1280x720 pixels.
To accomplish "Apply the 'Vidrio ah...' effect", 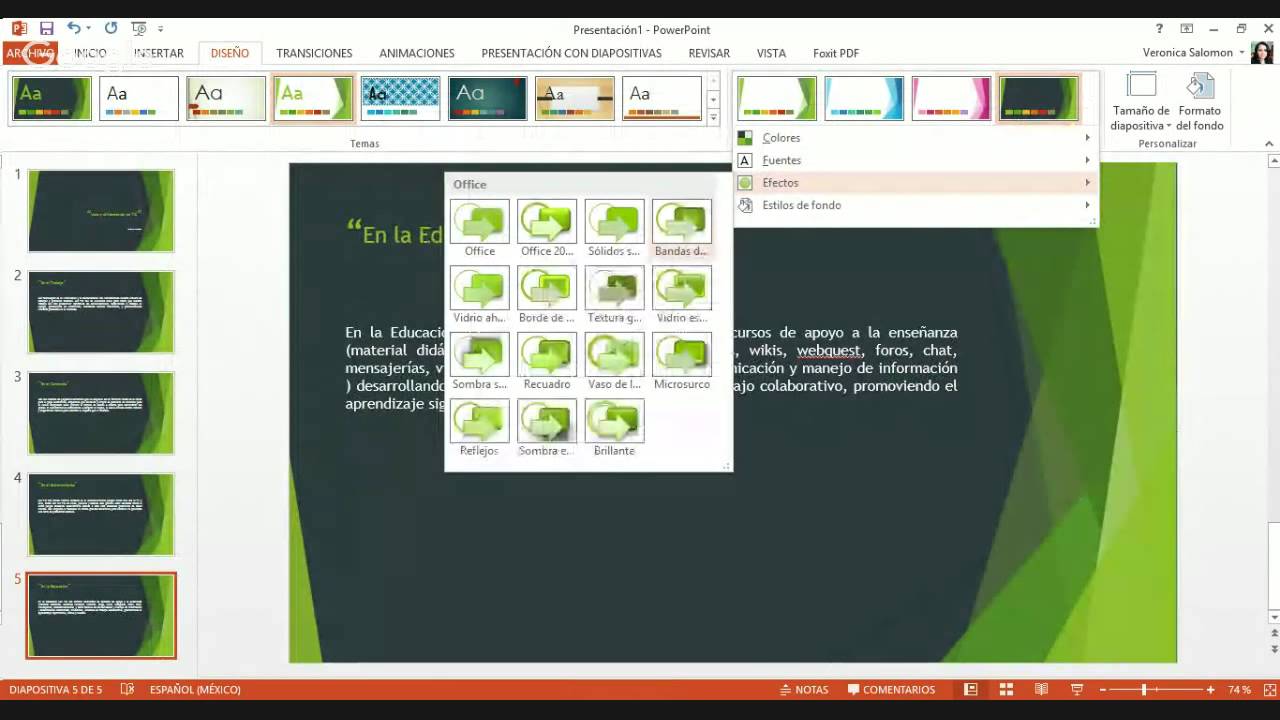I will (480, 295).
